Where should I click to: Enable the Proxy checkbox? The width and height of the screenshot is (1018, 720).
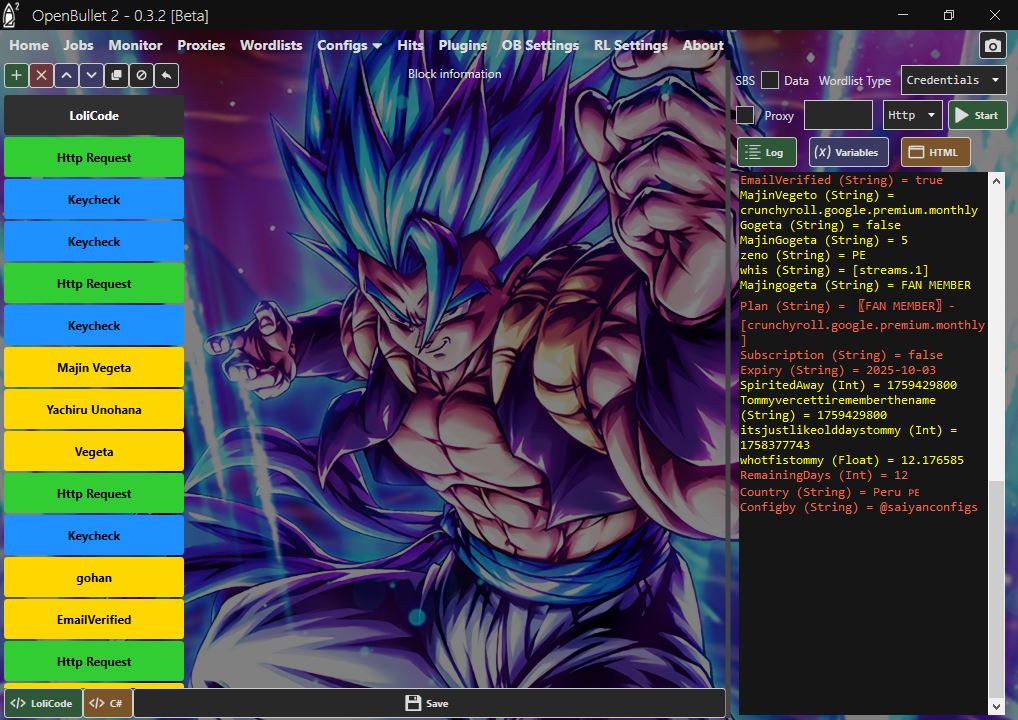point(745,115)
